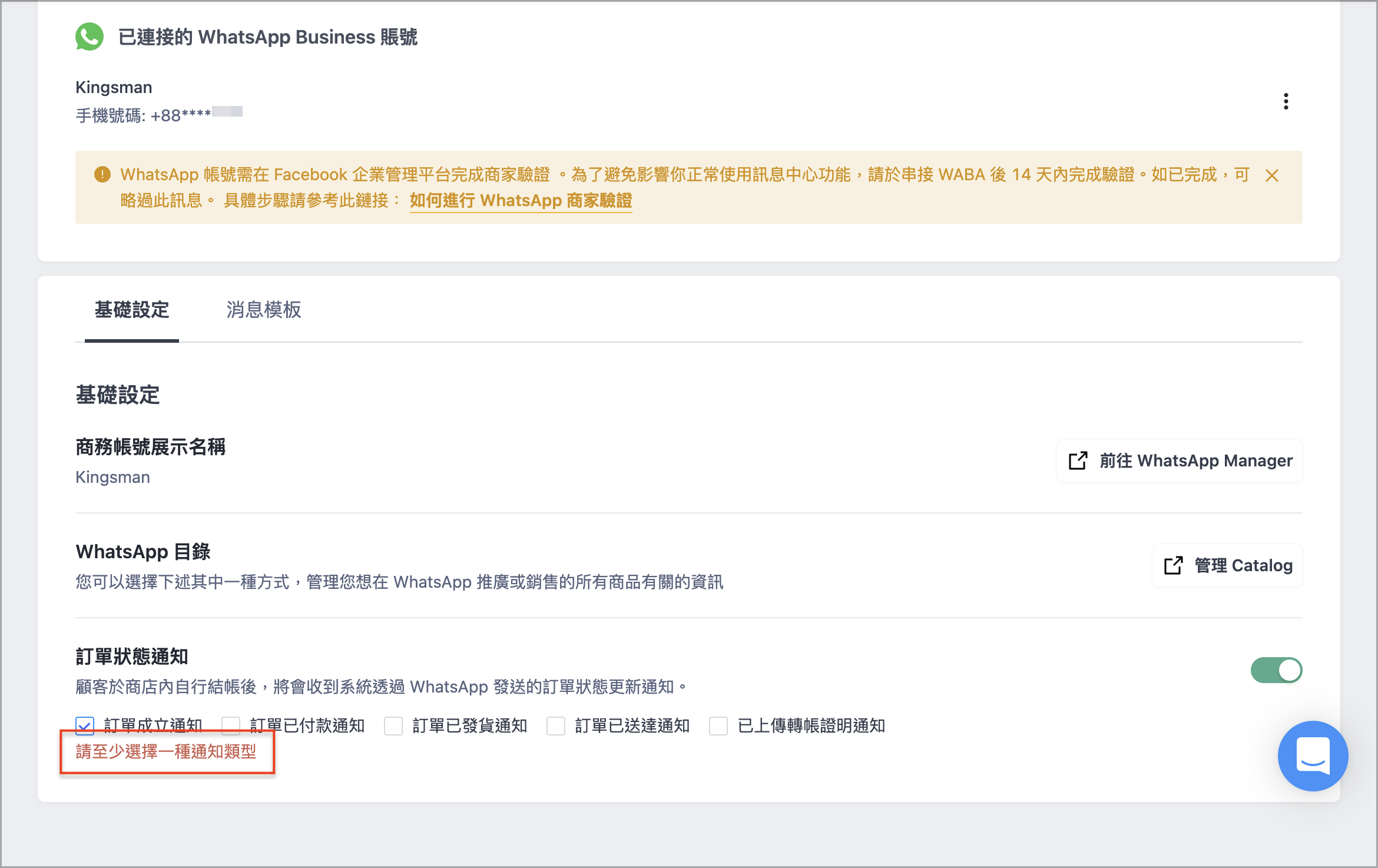1378x868 pixels.
Task: Open 管理 Catalog button
Action: coord(1227,565)
